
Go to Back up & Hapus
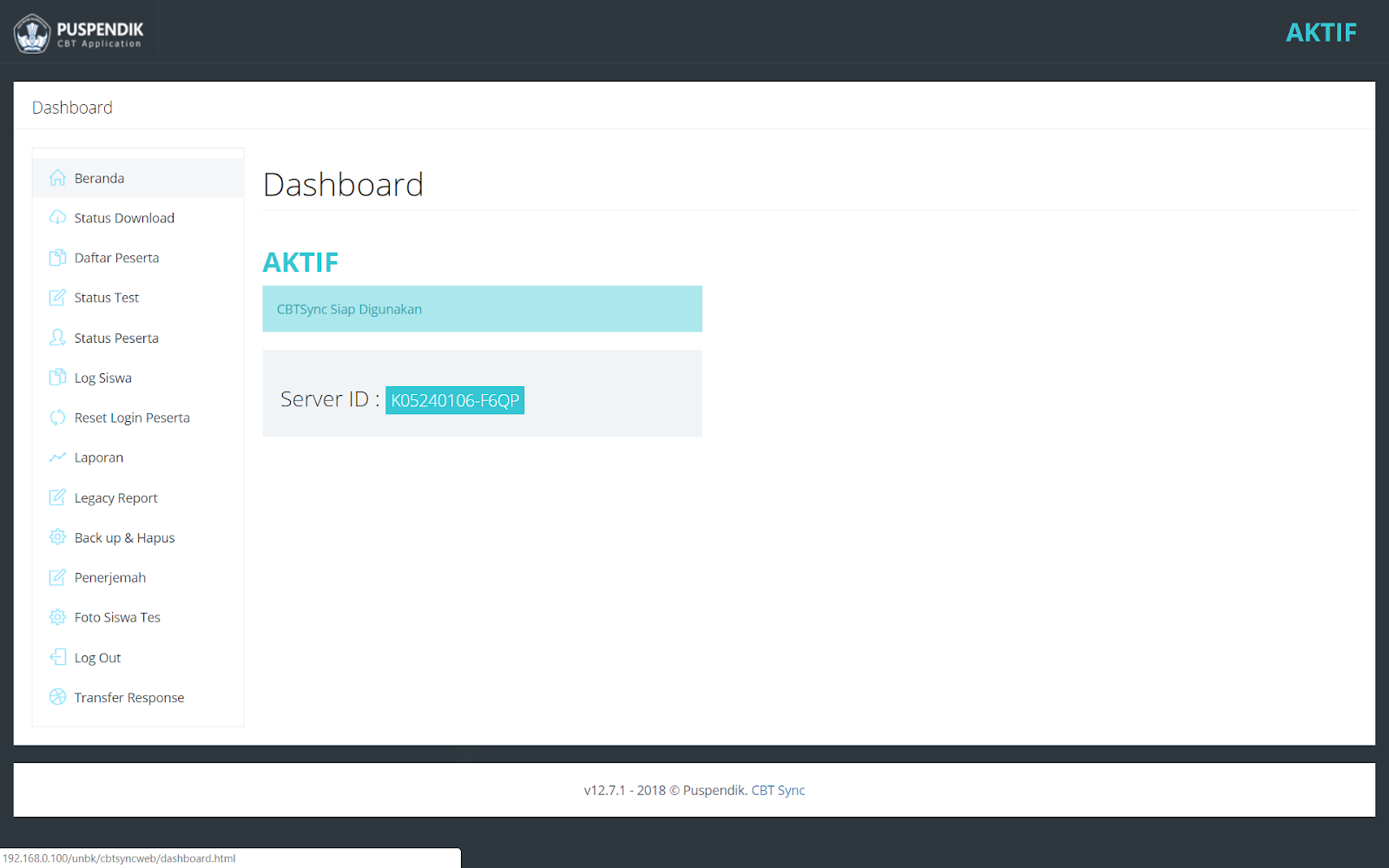click(x=138, y=537)
